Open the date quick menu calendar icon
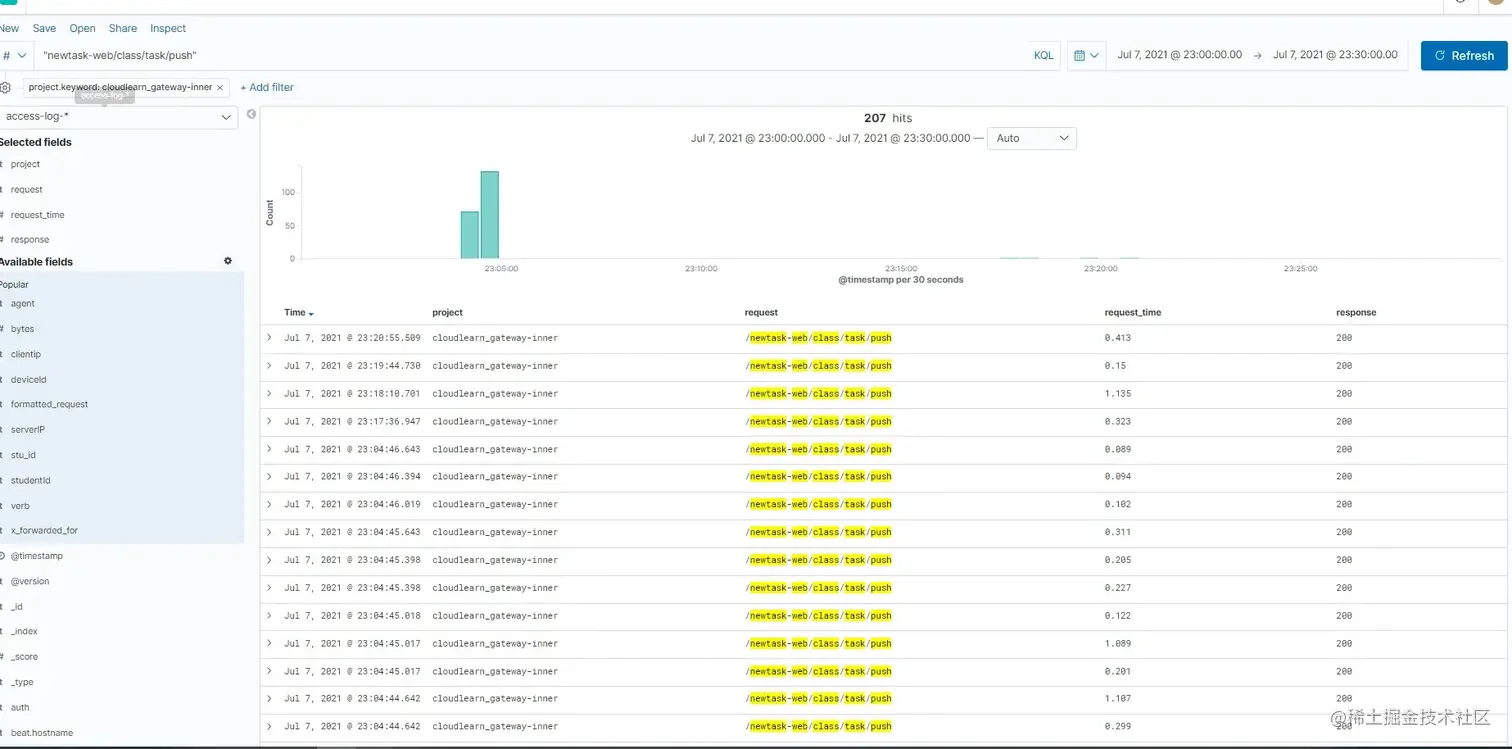Image resolution: width=1512 pixels, height=749 pixels. click(x=1086, y=56)
